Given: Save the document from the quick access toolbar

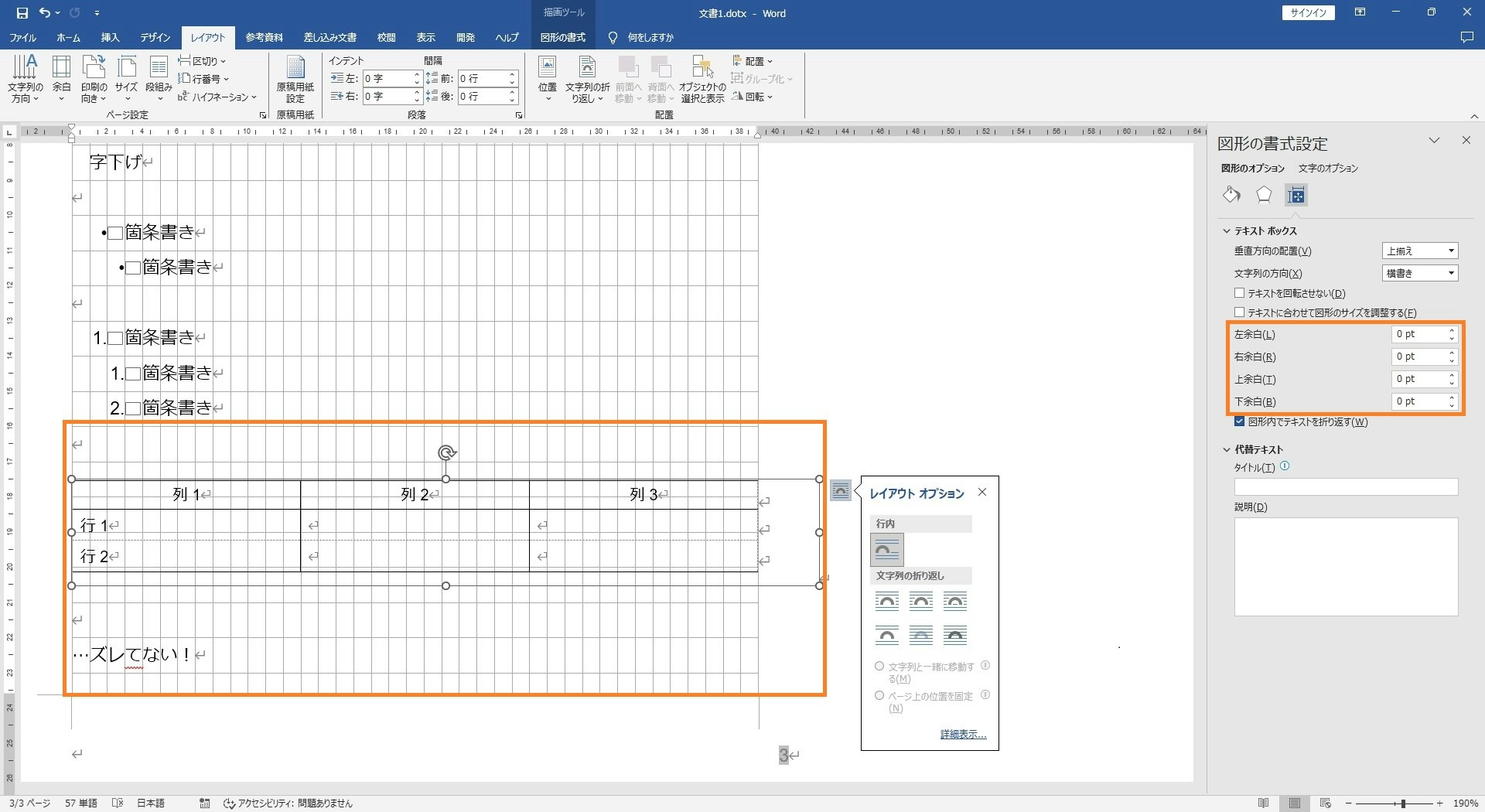Looking at the screenshot, I should tap(22, 13).
